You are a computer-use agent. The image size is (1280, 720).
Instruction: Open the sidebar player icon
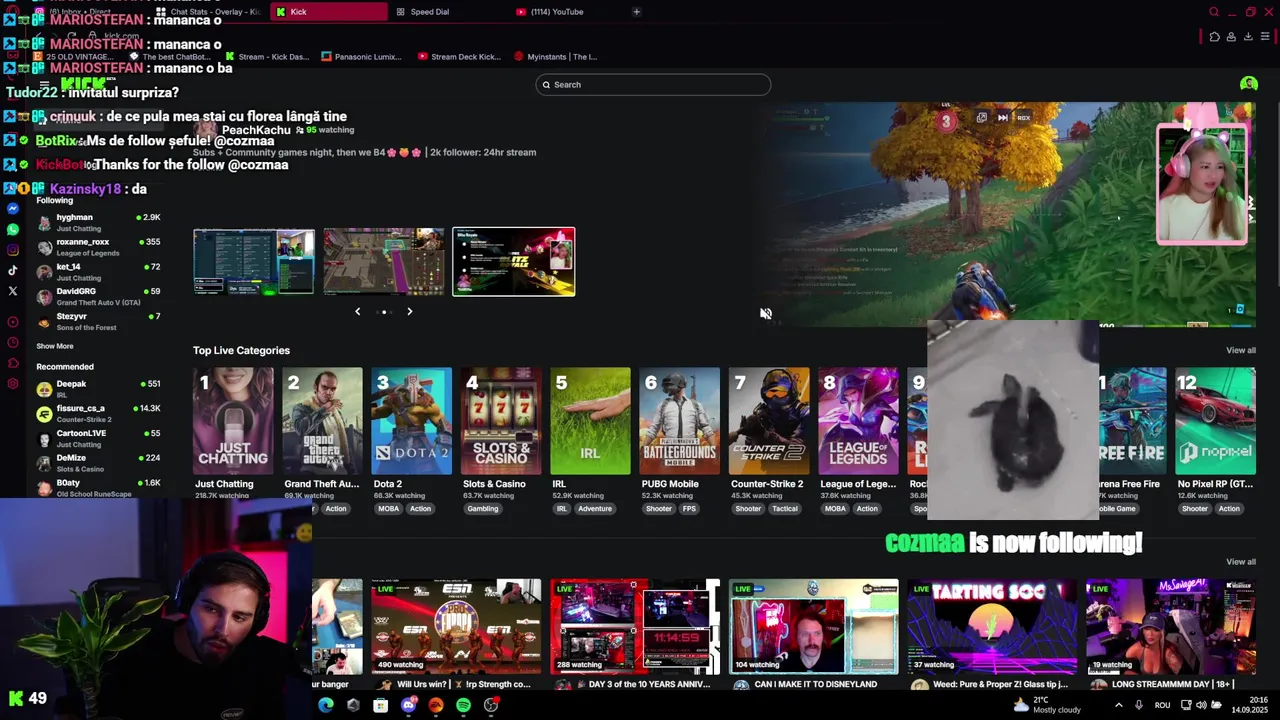13,322
